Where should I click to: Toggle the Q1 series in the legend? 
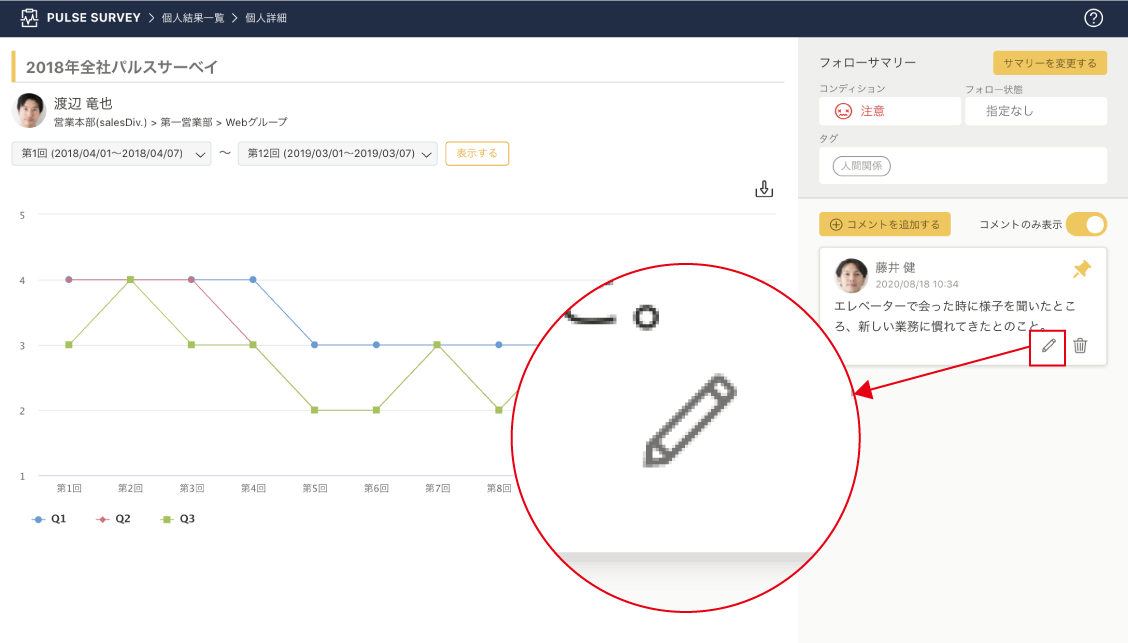[x=51, y=519]
